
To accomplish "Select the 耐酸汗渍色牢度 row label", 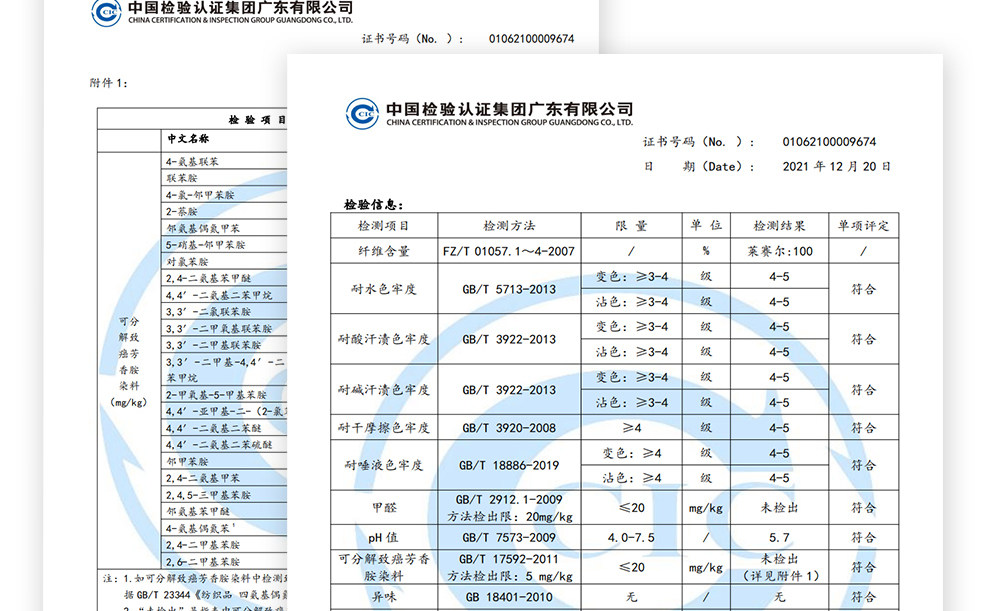I will click(x=383, y=339).
